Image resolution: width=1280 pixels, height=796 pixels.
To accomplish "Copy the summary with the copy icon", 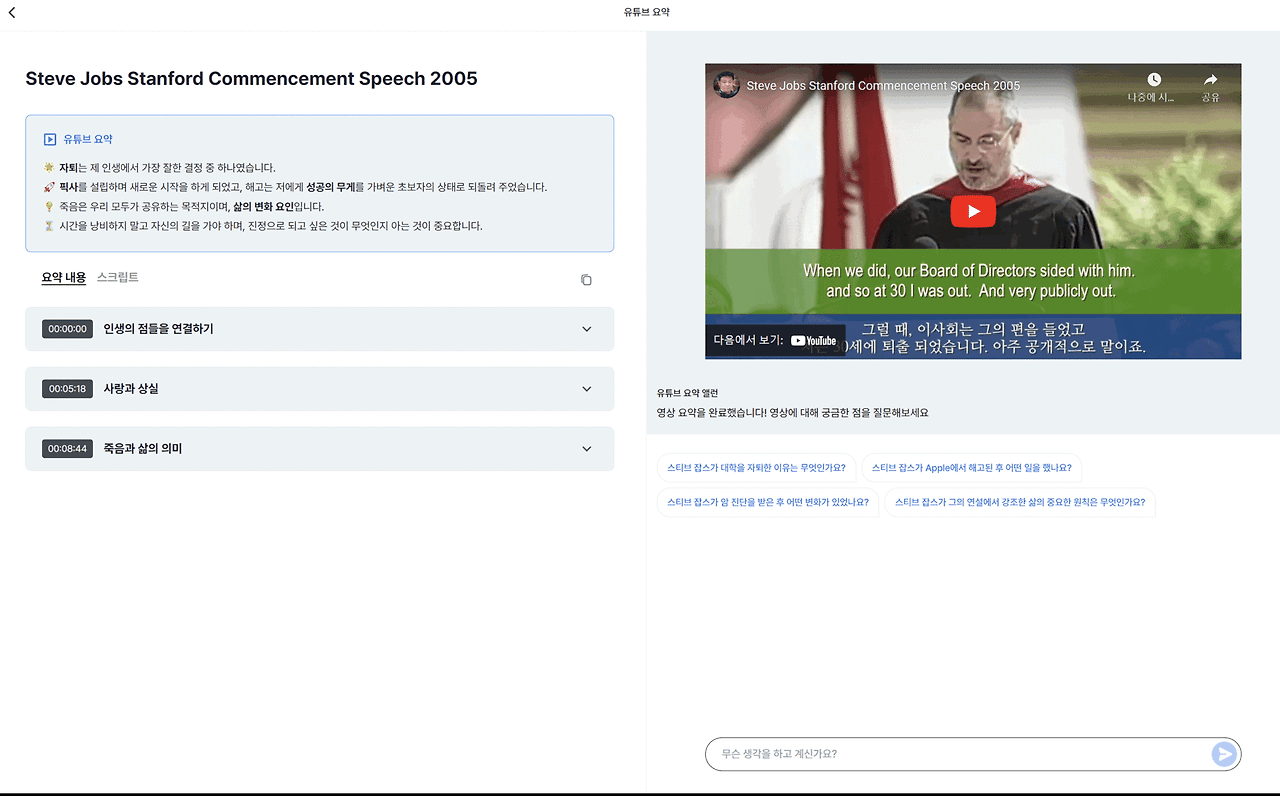I will [586, 280].
